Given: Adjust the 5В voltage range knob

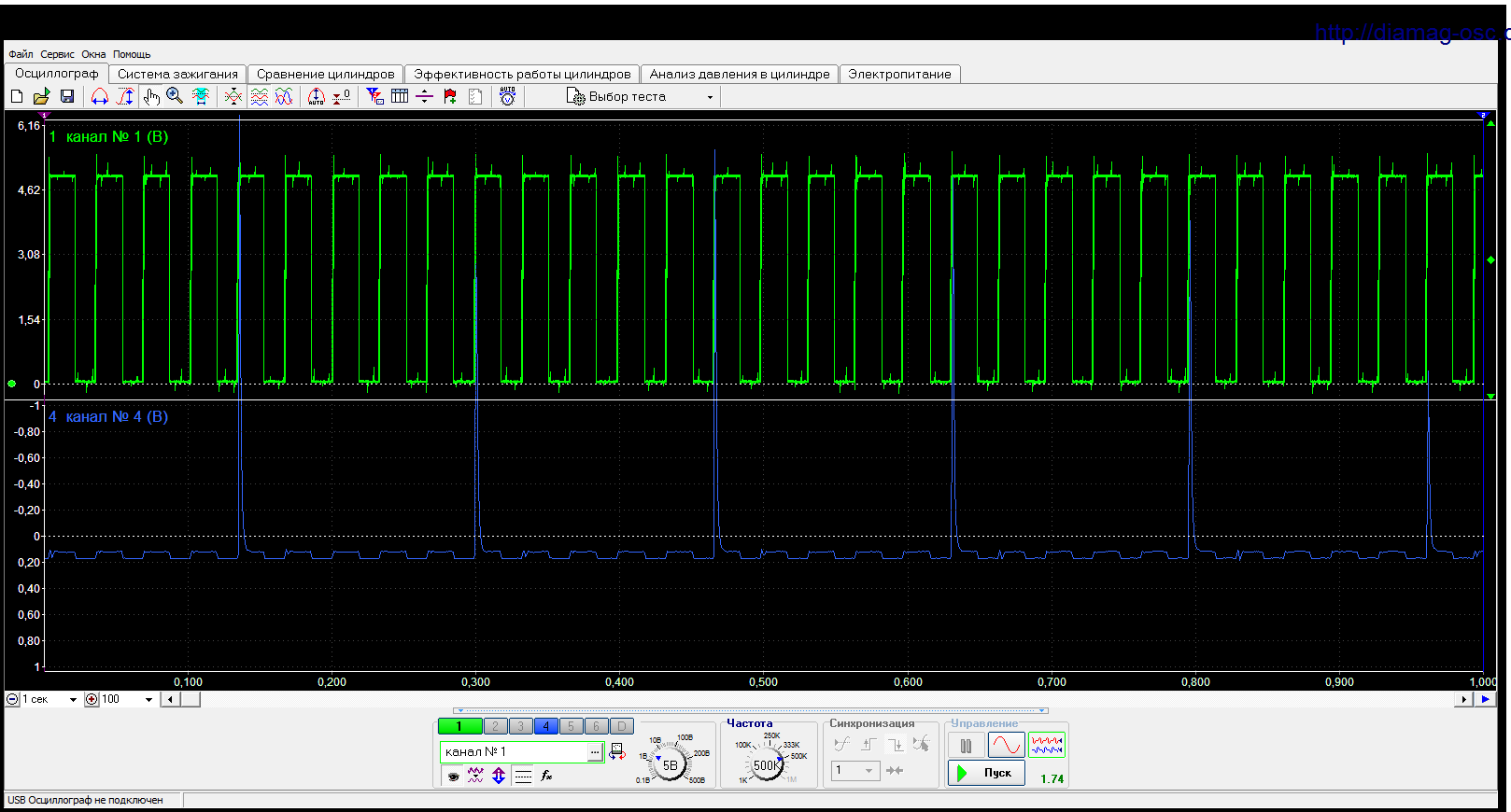Looking at the screenshot, I should 670,765.
